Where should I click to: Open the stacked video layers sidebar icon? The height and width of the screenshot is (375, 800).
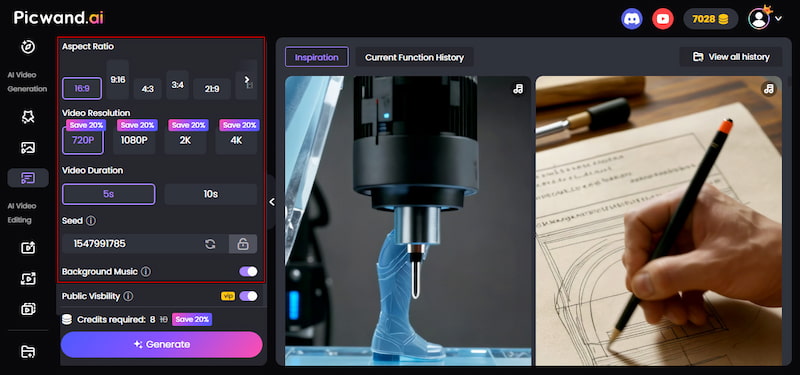pos(28,309)
